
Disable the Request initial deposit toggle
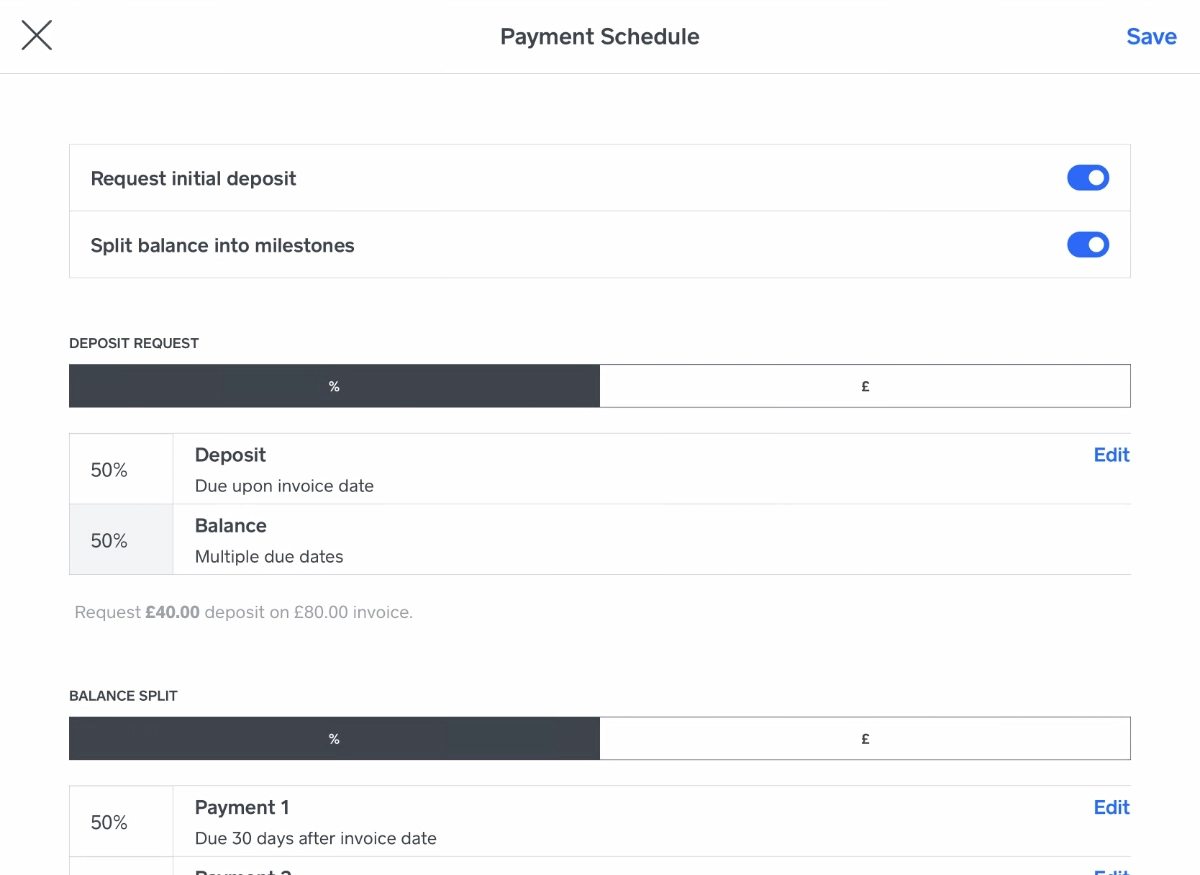pyautogui.click(x=1088, y=177)
